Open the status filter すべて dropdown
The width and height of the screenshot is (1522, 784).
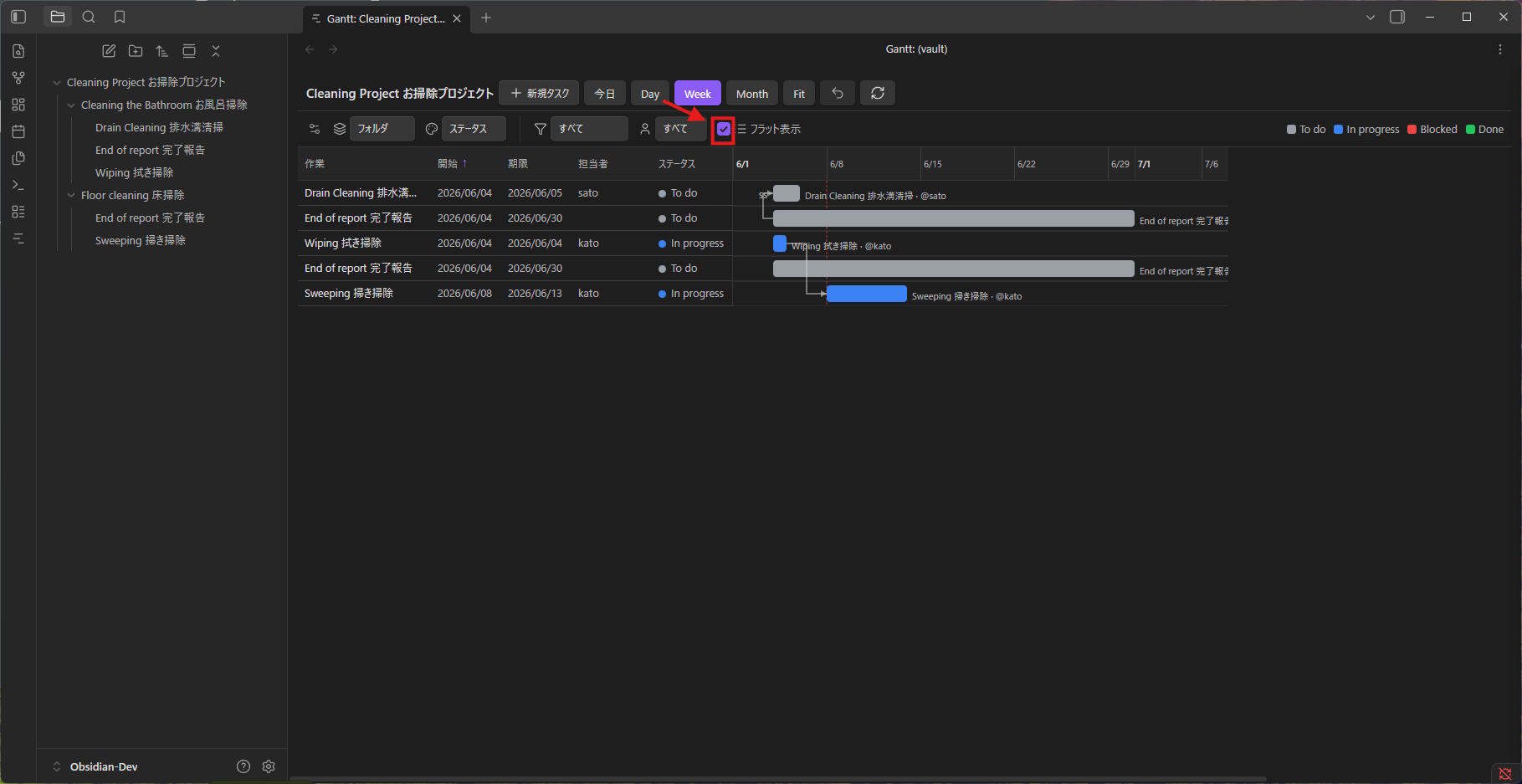[590, 129]
